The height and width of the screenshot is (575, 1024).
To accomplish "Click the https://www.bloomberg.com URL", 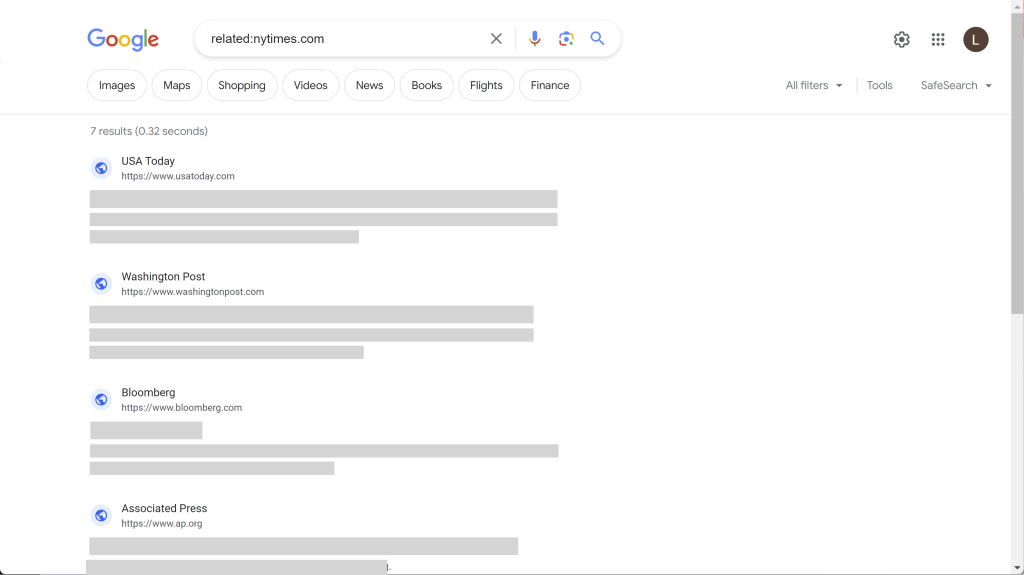I will [182, 407].
